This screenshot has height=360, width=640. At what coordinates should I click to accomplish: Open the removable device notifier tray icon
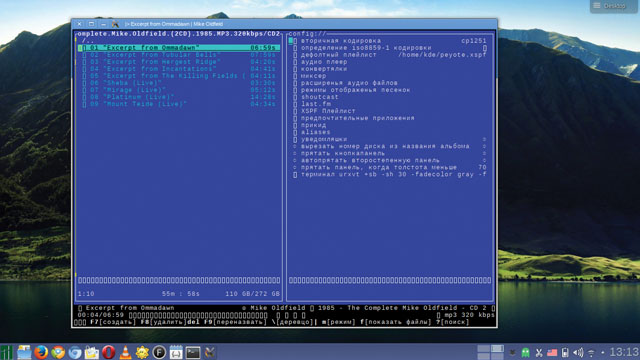point(565,352)
